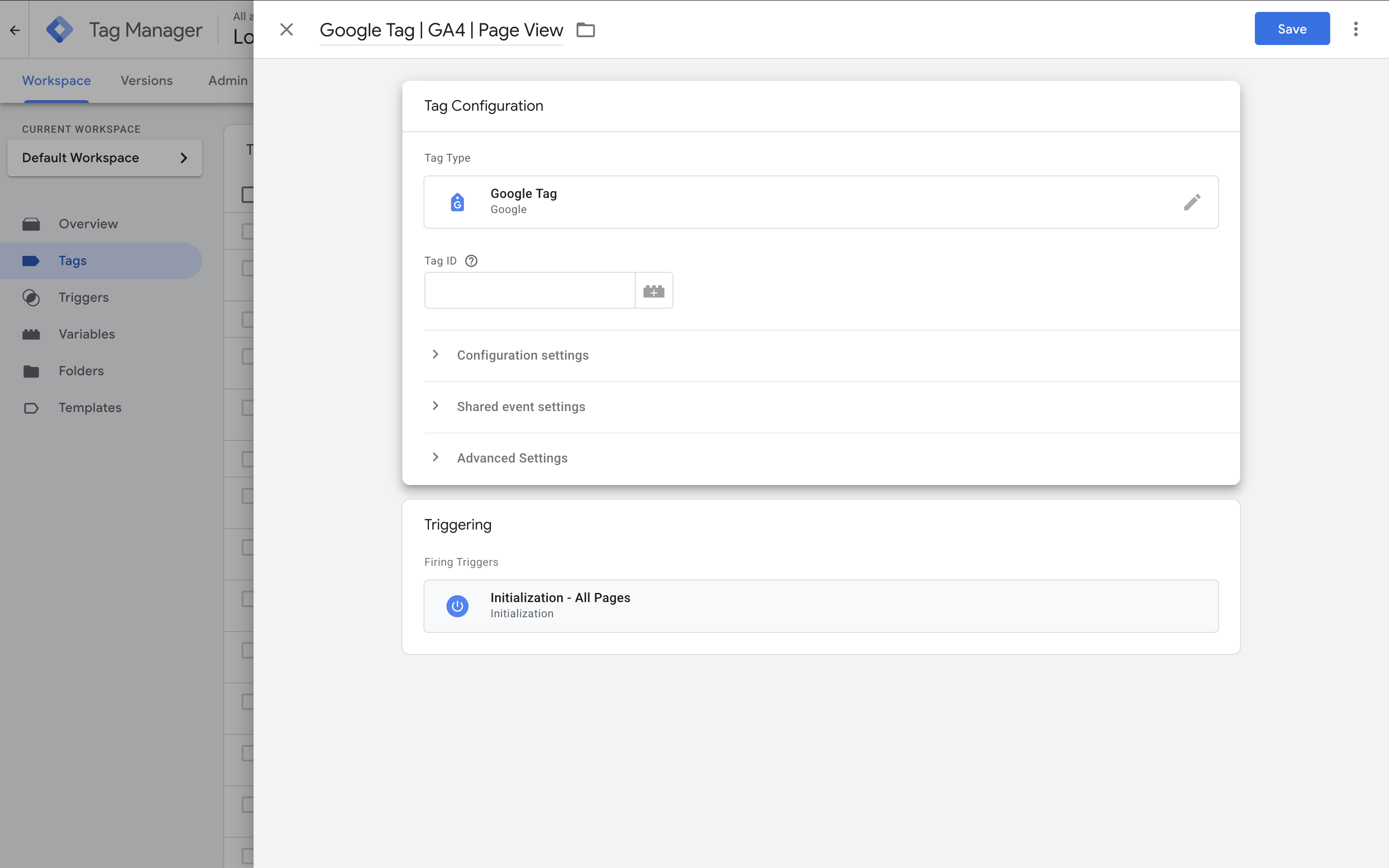Click the Configuration settings label
1389x868 pixels.
coord(523,355)
